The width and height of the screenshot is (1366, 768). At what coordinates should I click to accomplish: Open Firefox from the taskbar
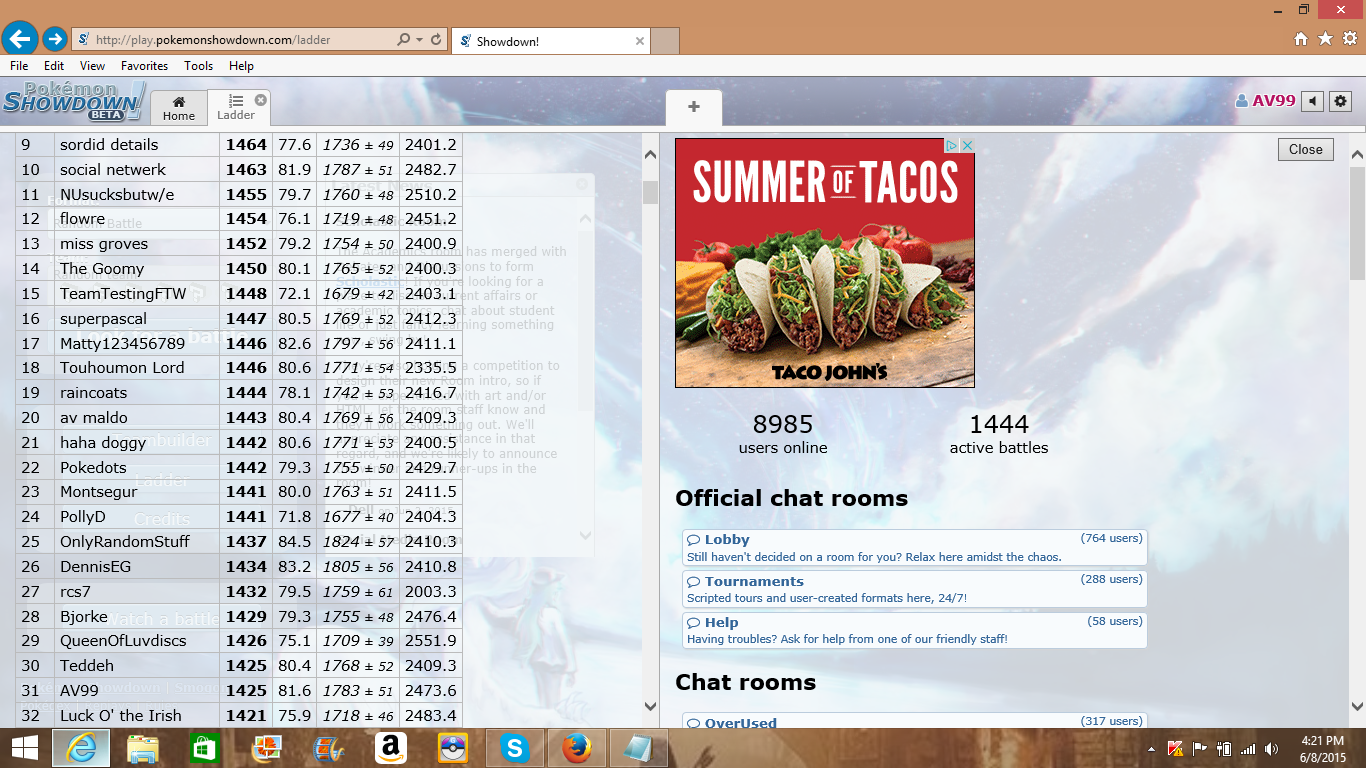coord(576,747)
